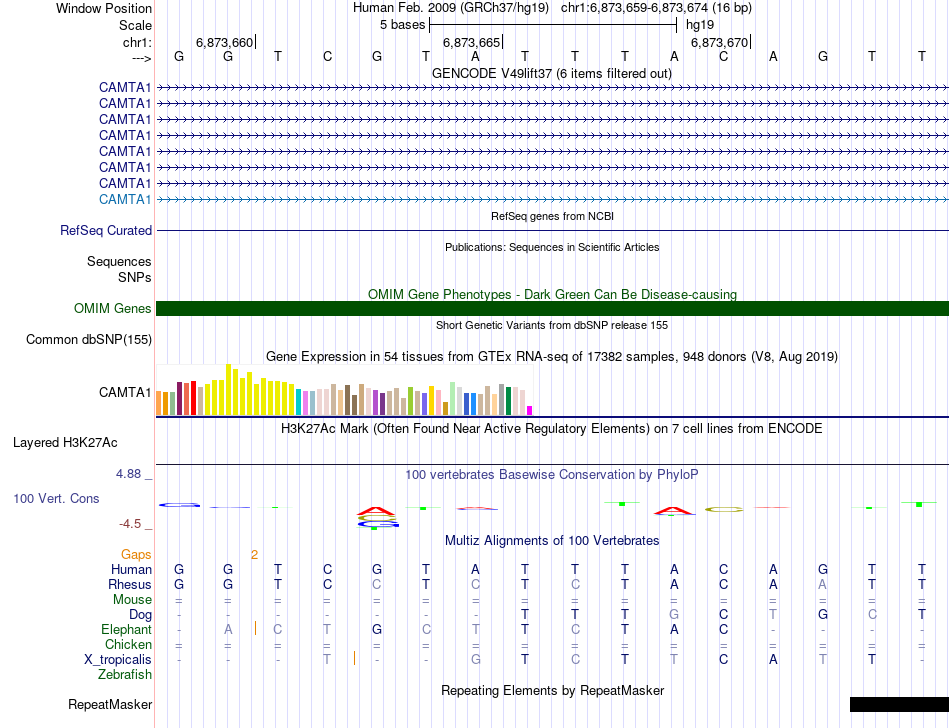Click the 5 bases scale label
The width and height of the screenshot is (950, 728).
point(402,25)
